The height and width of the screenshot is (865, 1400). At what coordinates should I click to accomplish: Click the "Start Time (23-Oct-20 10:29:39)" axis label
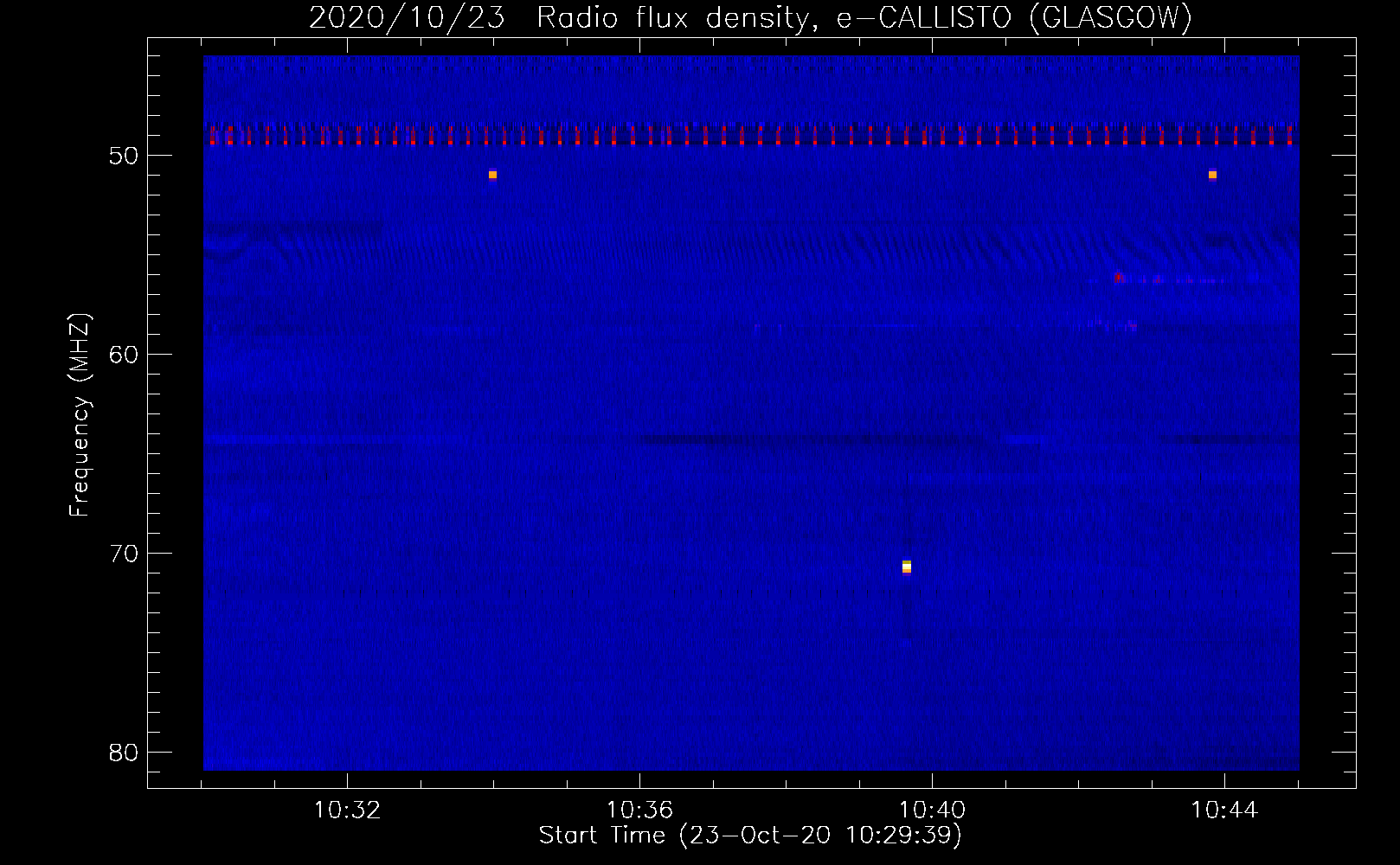(750, 835)
